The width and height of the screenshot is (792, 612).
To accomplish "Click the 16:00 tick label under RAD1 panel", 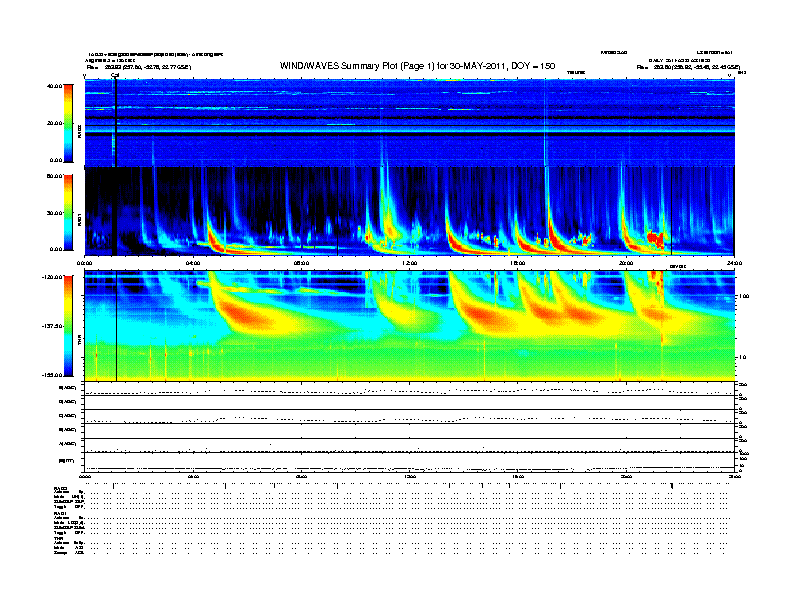I will pyautogui.click(x=518, y=264).
